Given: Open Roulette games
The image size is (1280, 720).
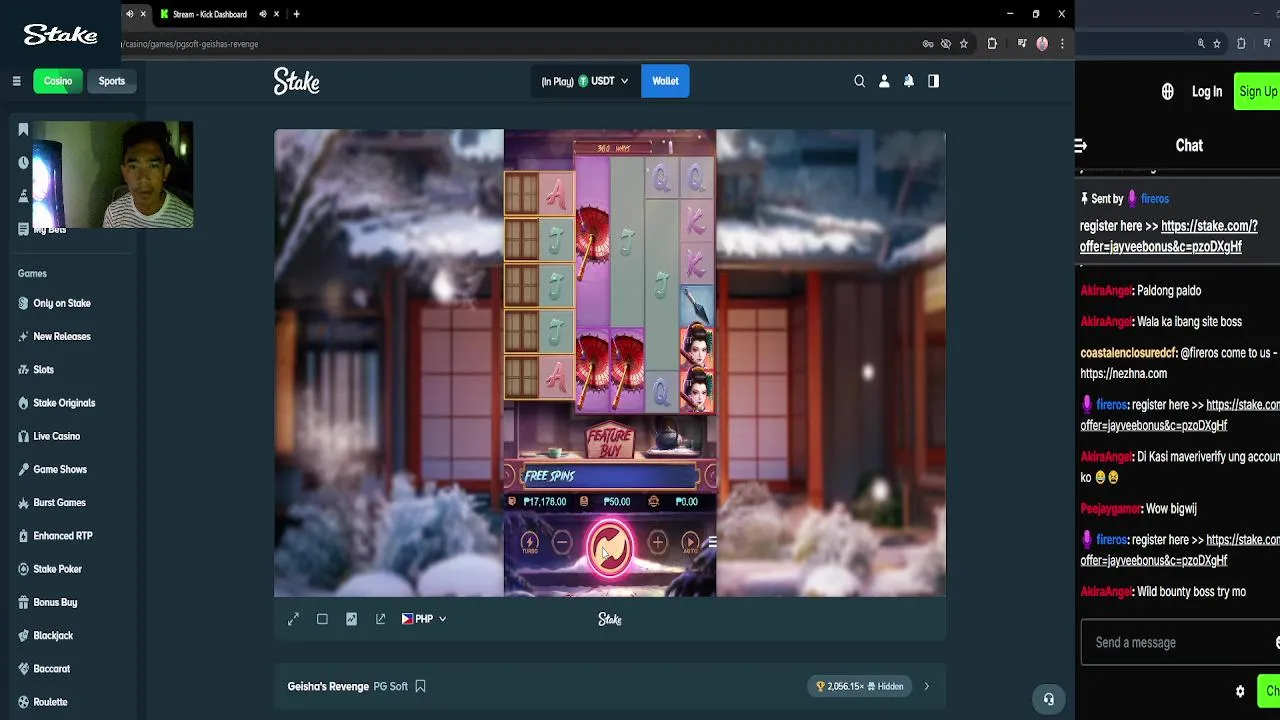Looking at the screenshot, I should tap(50, 702).
